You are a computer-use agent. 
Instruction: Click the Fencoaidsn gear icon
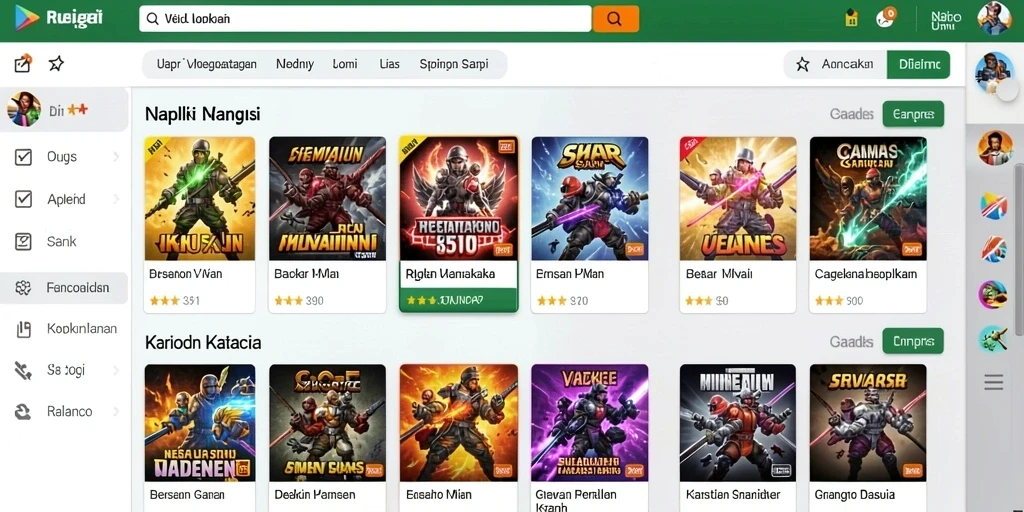tap(24, 288)
